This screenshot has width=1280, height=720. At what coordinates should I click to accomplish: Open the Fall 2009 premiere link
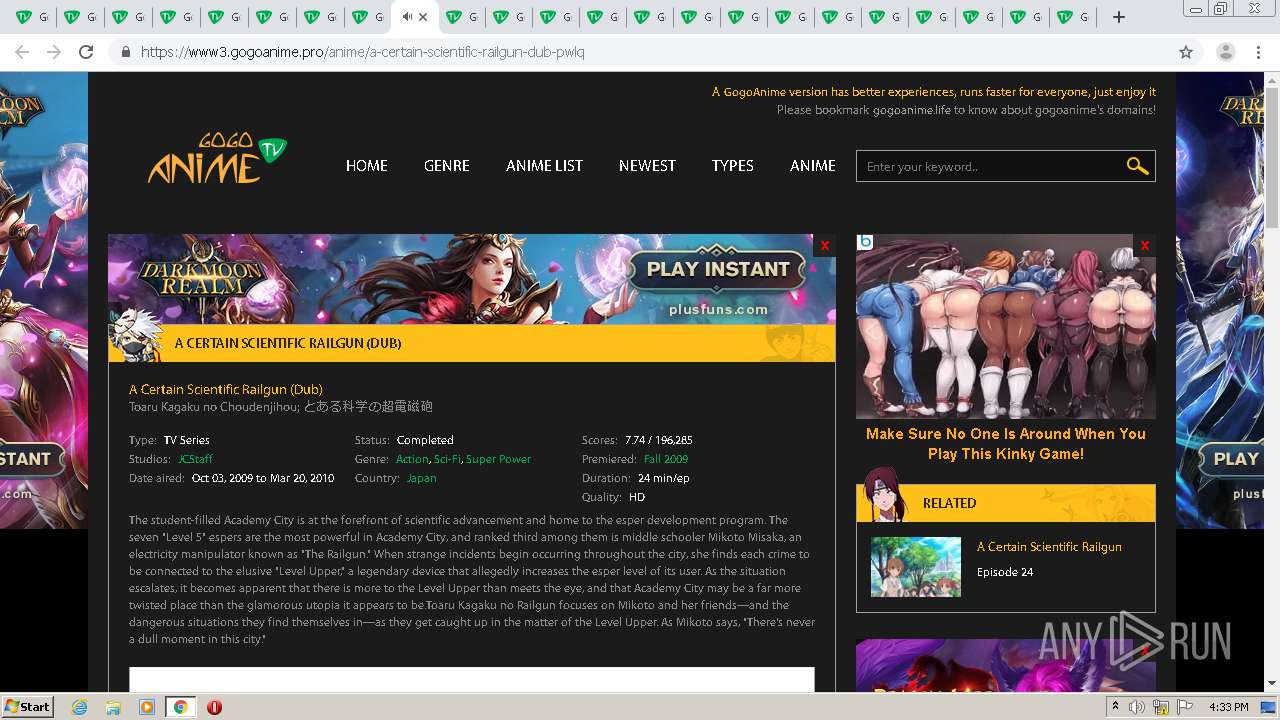(666, 459)
